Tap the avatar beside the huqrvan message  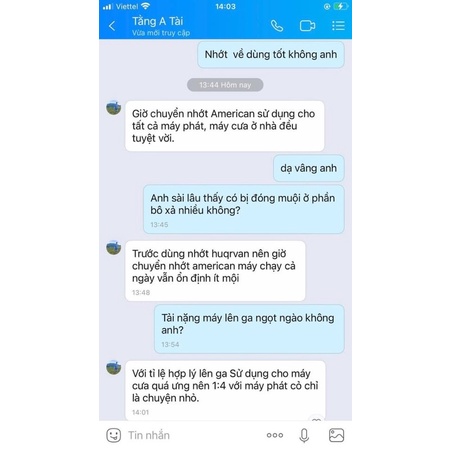point(113,248)
